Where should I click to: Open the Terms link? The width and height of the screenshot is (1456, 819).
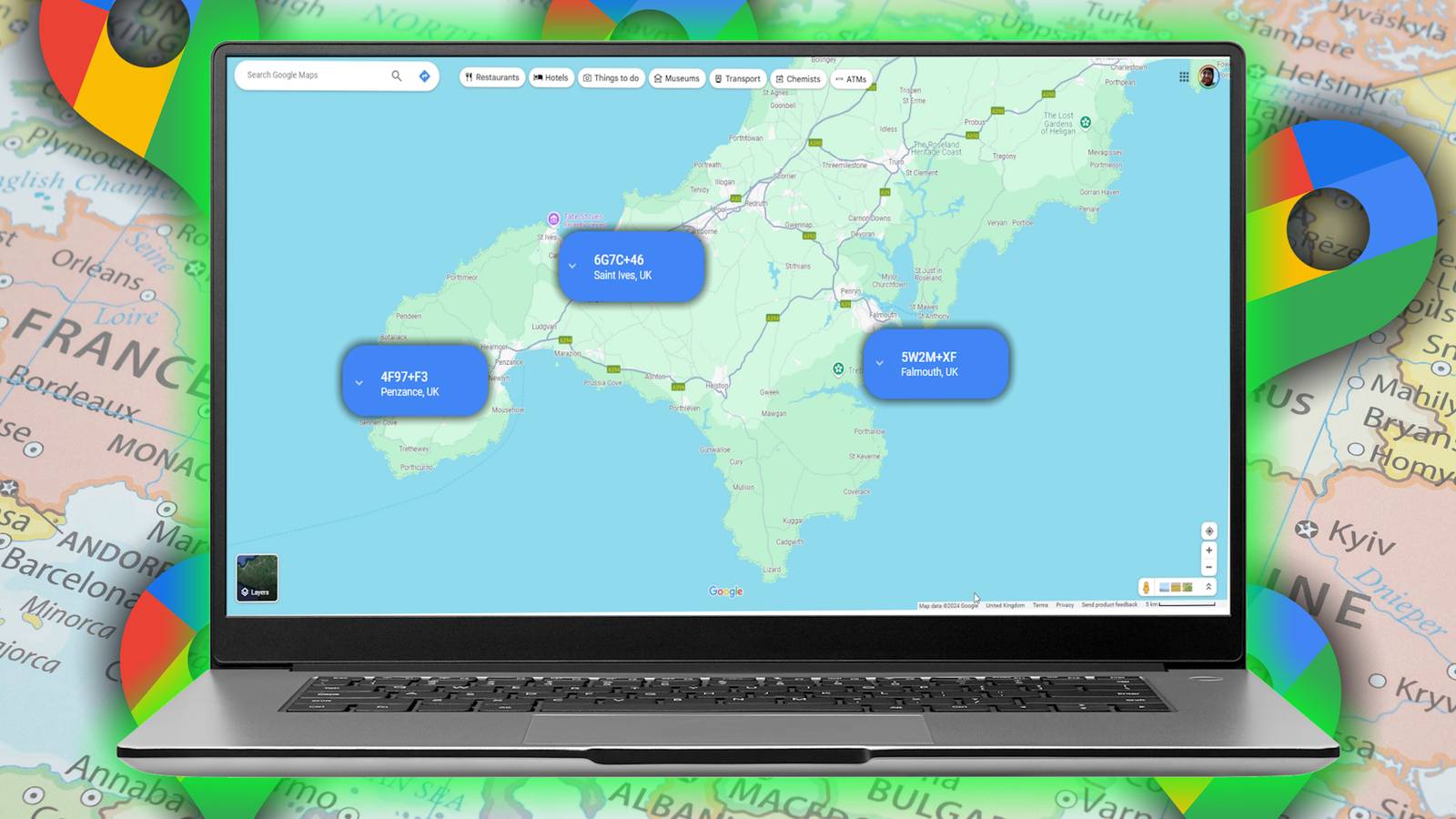point(1040,605)
